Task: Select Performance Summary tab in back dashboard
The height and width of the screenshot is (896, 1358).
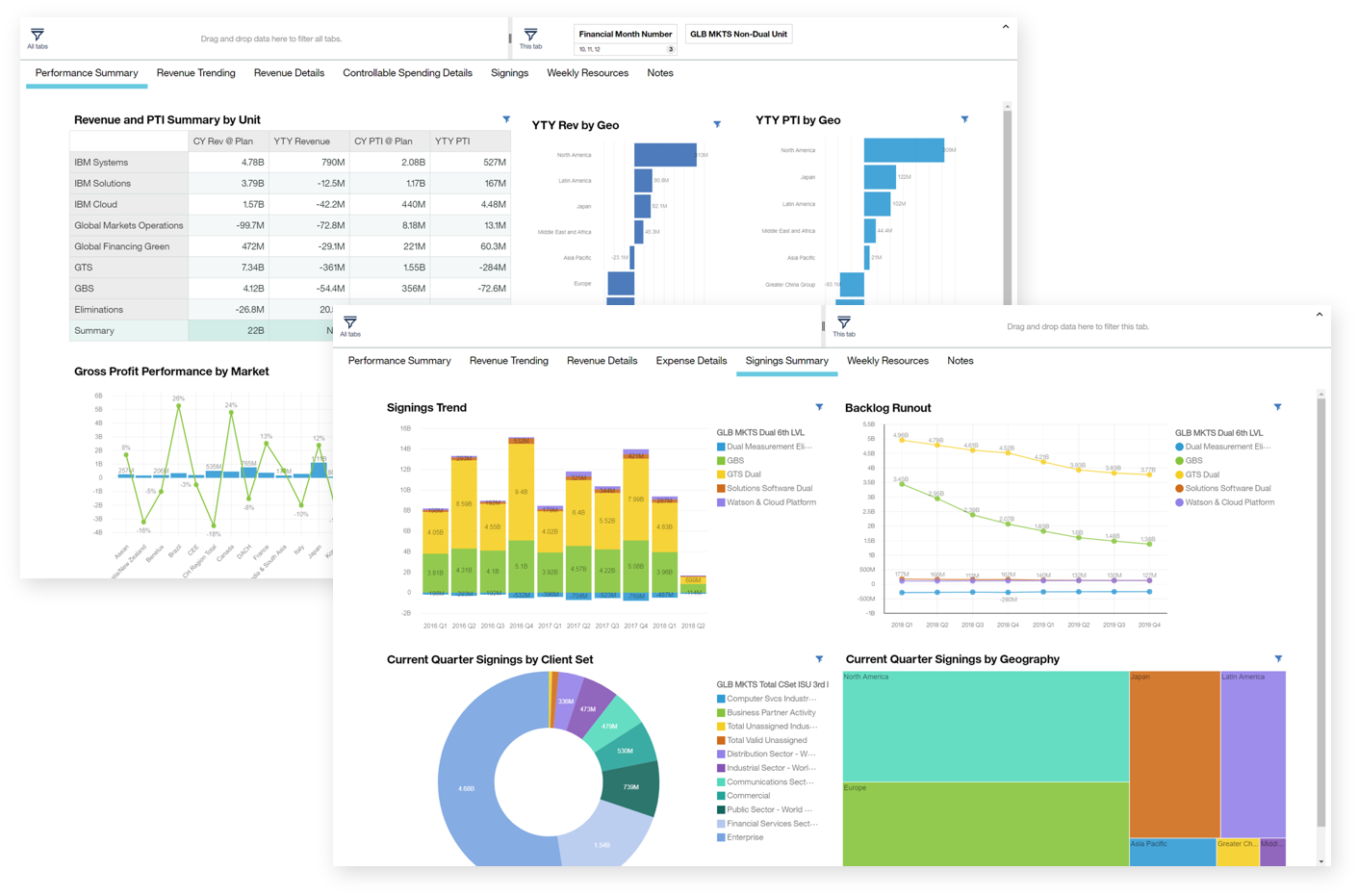Action: point(87,73)
